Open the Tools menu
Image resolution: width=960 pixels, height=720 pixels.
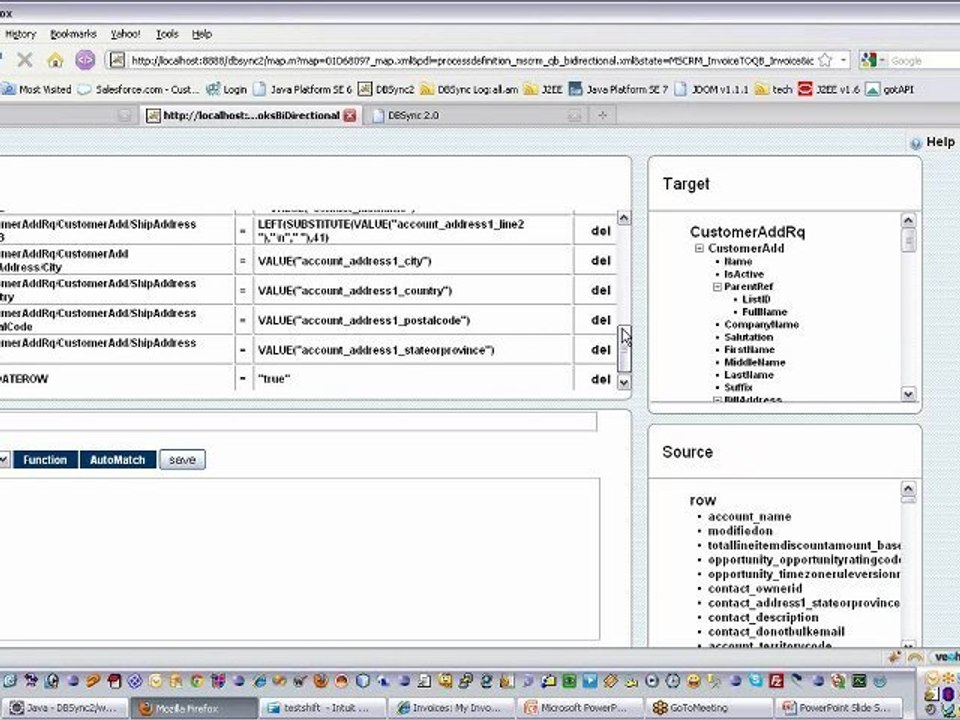coord(167,34)
